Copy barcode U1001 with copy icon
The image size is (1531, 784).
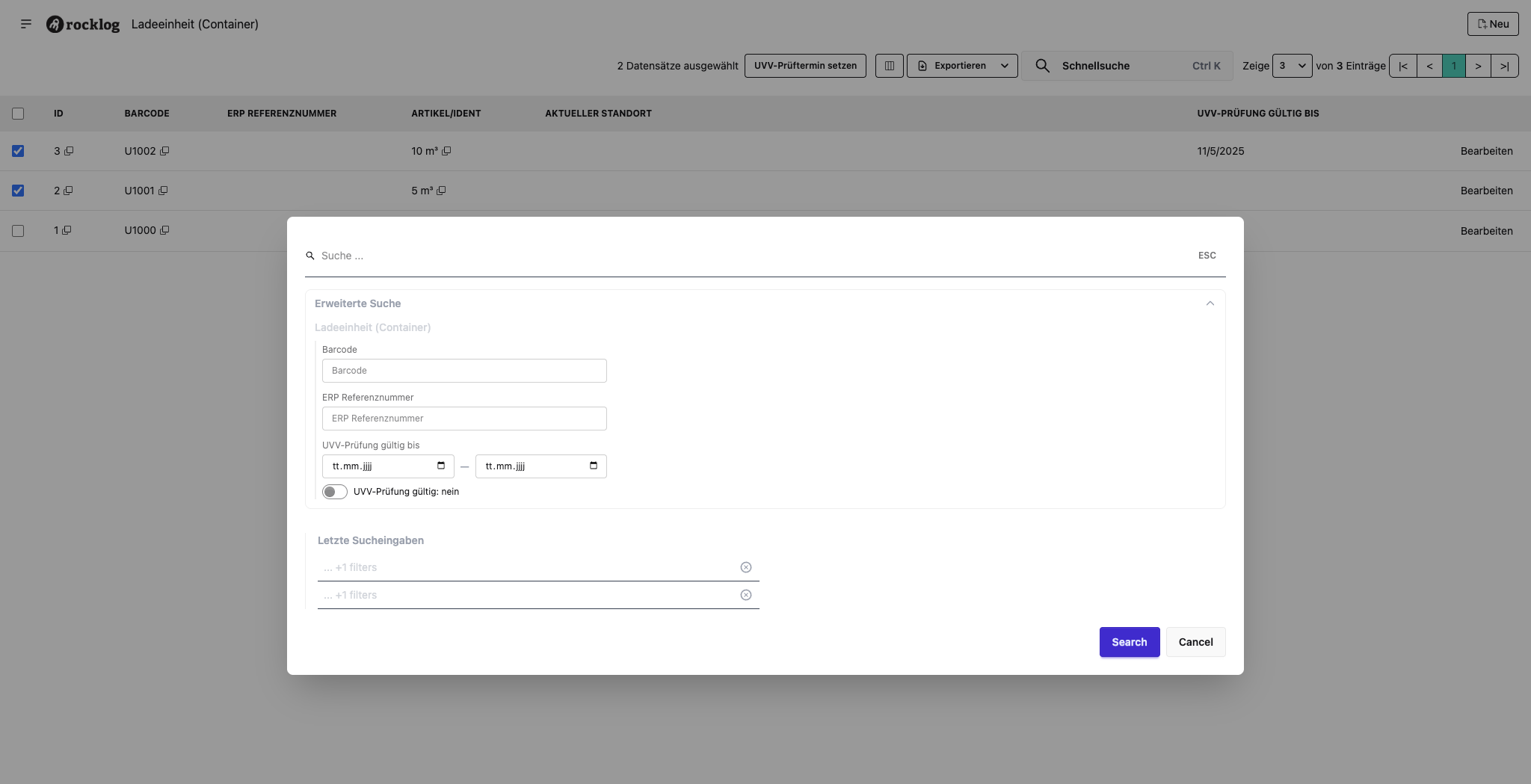tap(163, 191)
